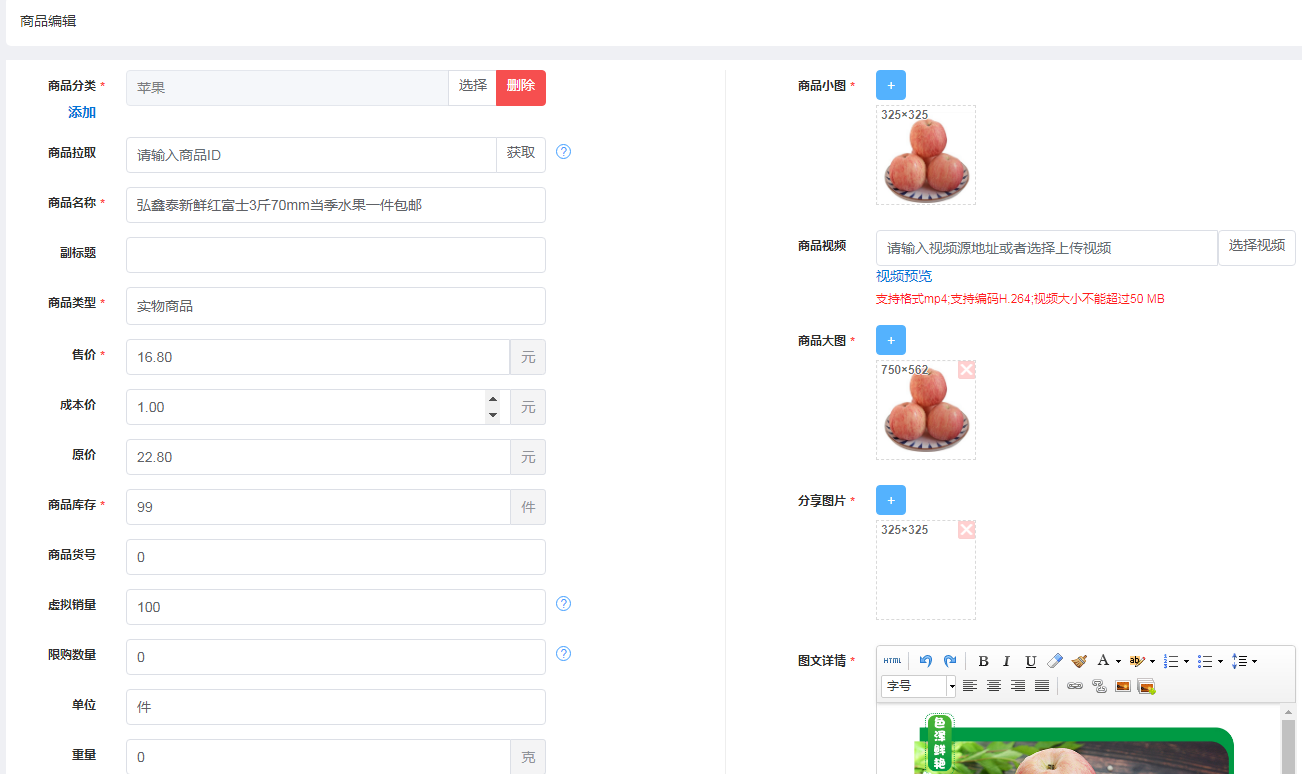Click the insert single image icon
This screenshot has height=774, width=1302.
[x=1123, y=686]
